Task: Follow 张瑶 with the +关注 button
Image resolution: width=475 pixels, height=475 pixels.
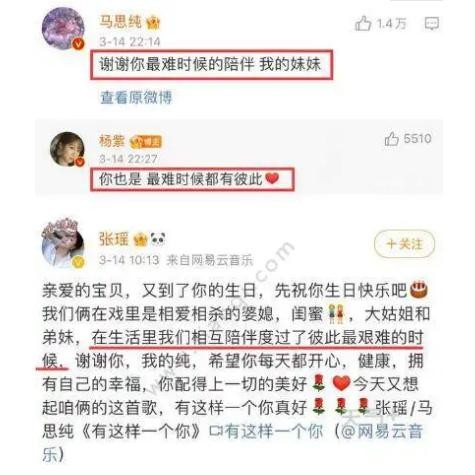Action: point(405,244)
